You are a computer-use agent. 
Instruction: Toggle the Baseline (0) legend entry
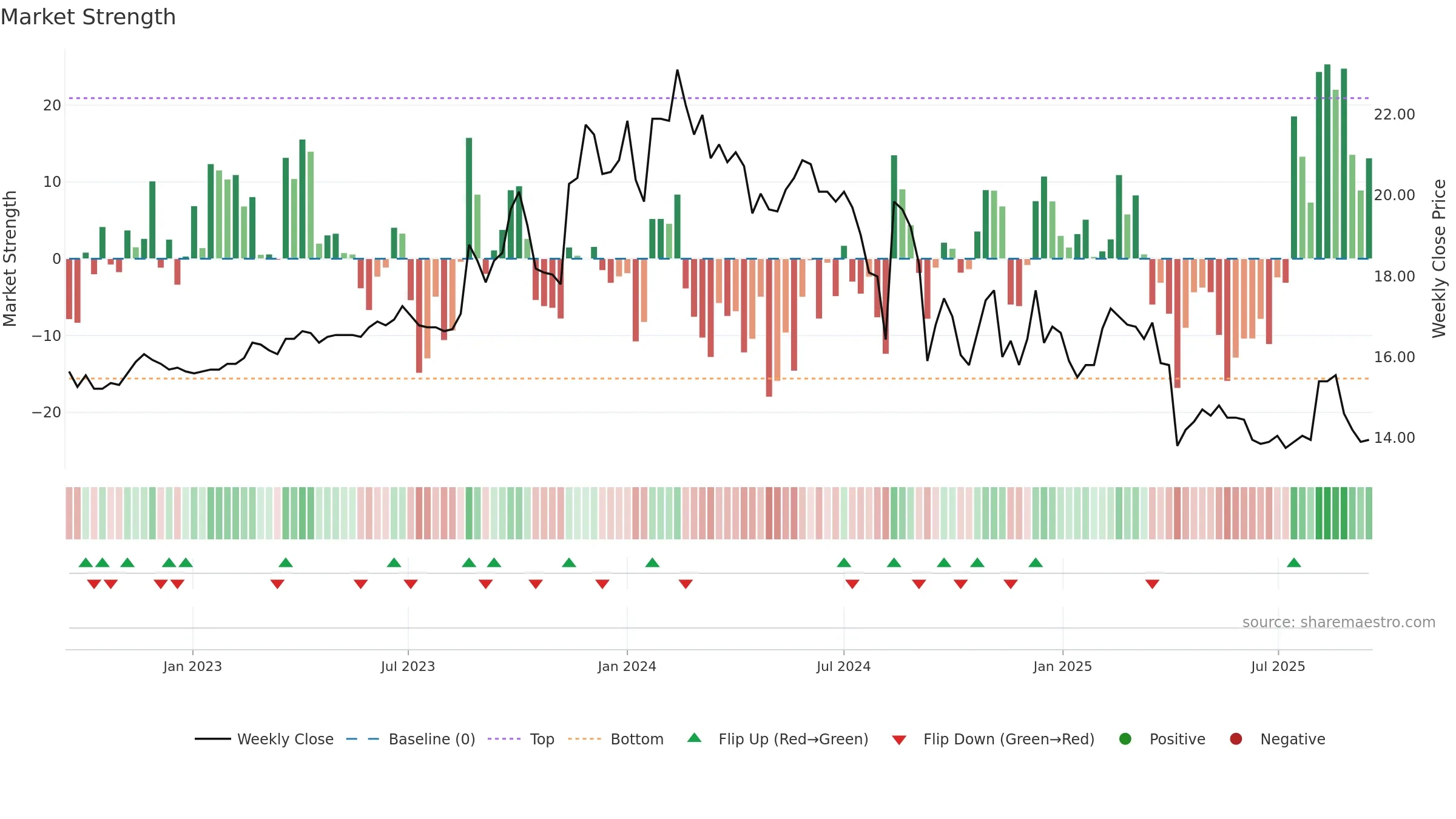[410, 739]
